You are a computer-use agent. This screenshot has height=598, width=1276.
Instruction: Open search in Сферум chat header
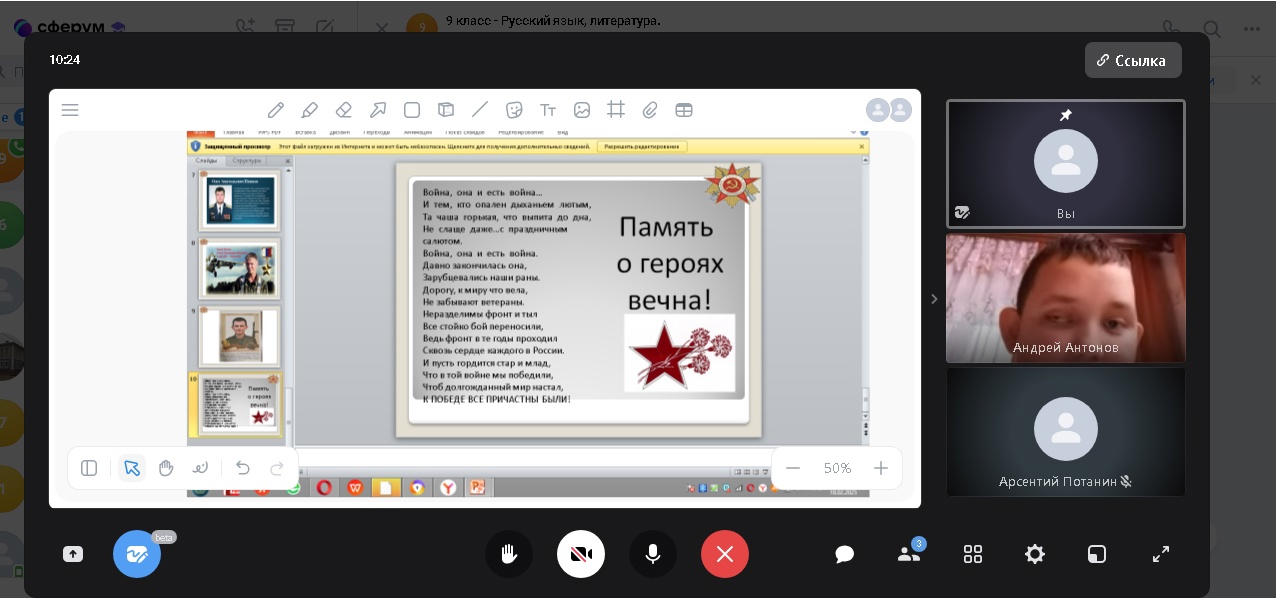[1211, 28]
